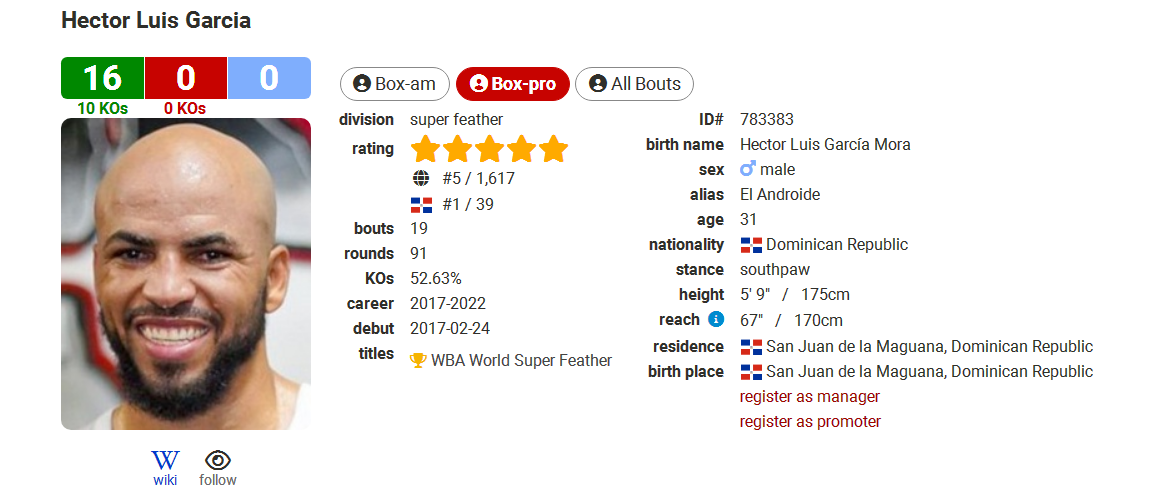Click the reach info icon
Image resolution: width=1168 pixels, height=497 pixels.
coord(716,320)
